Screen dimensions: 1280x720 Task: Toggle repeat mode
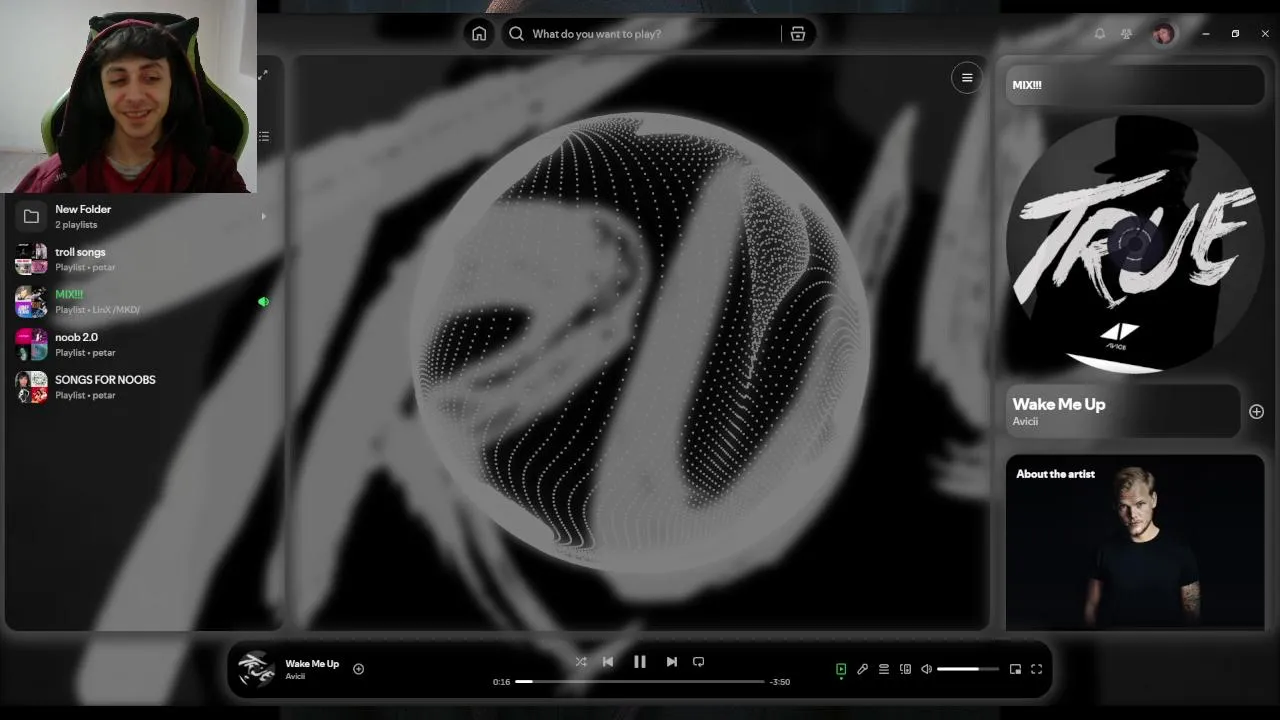pyautogui.click(x=699, y=661)
